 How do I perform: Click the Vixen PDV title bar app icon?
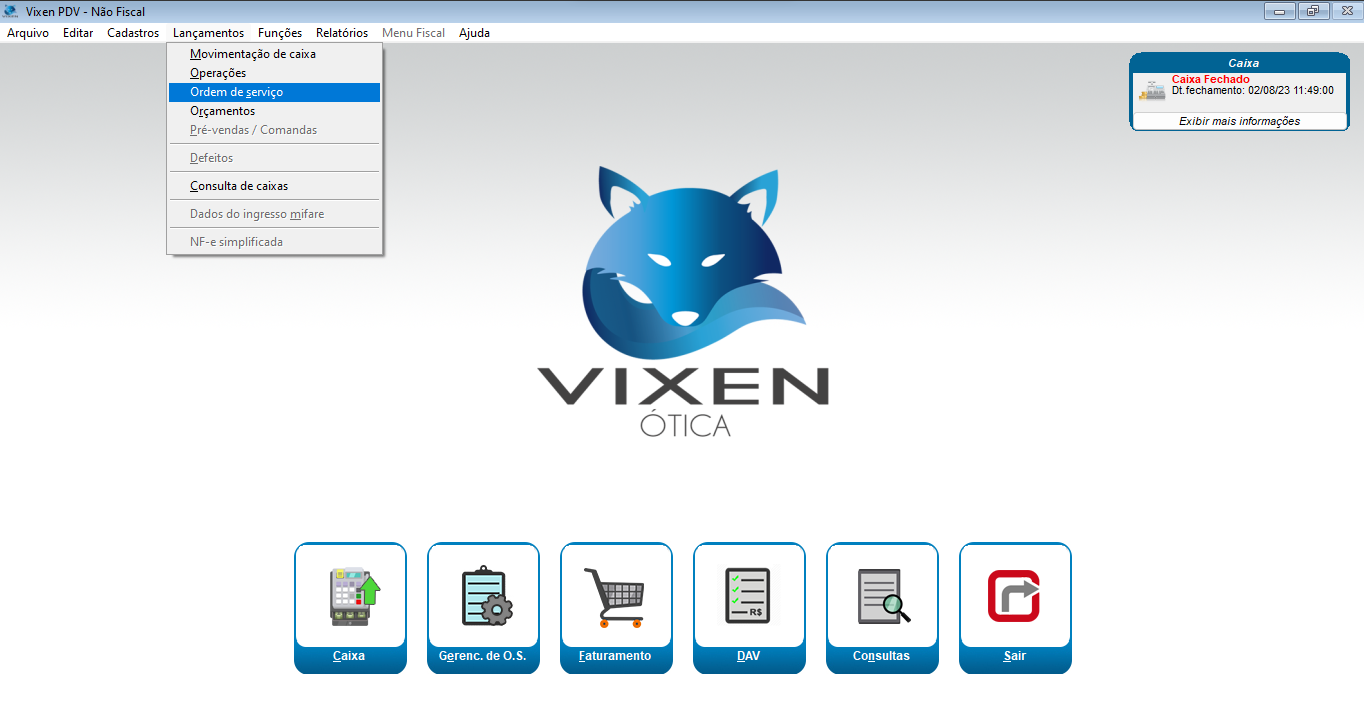pyautogui.click(x=11, y=11)
